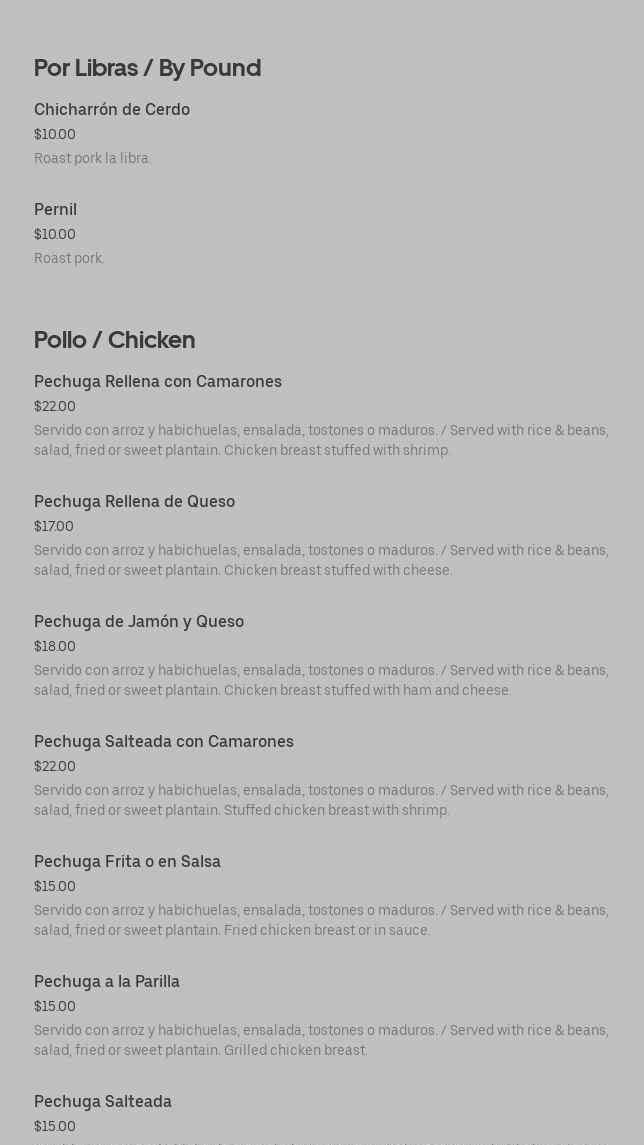
Task: Click the $18.00 price of Jamón y Queso
Action: 55,647
